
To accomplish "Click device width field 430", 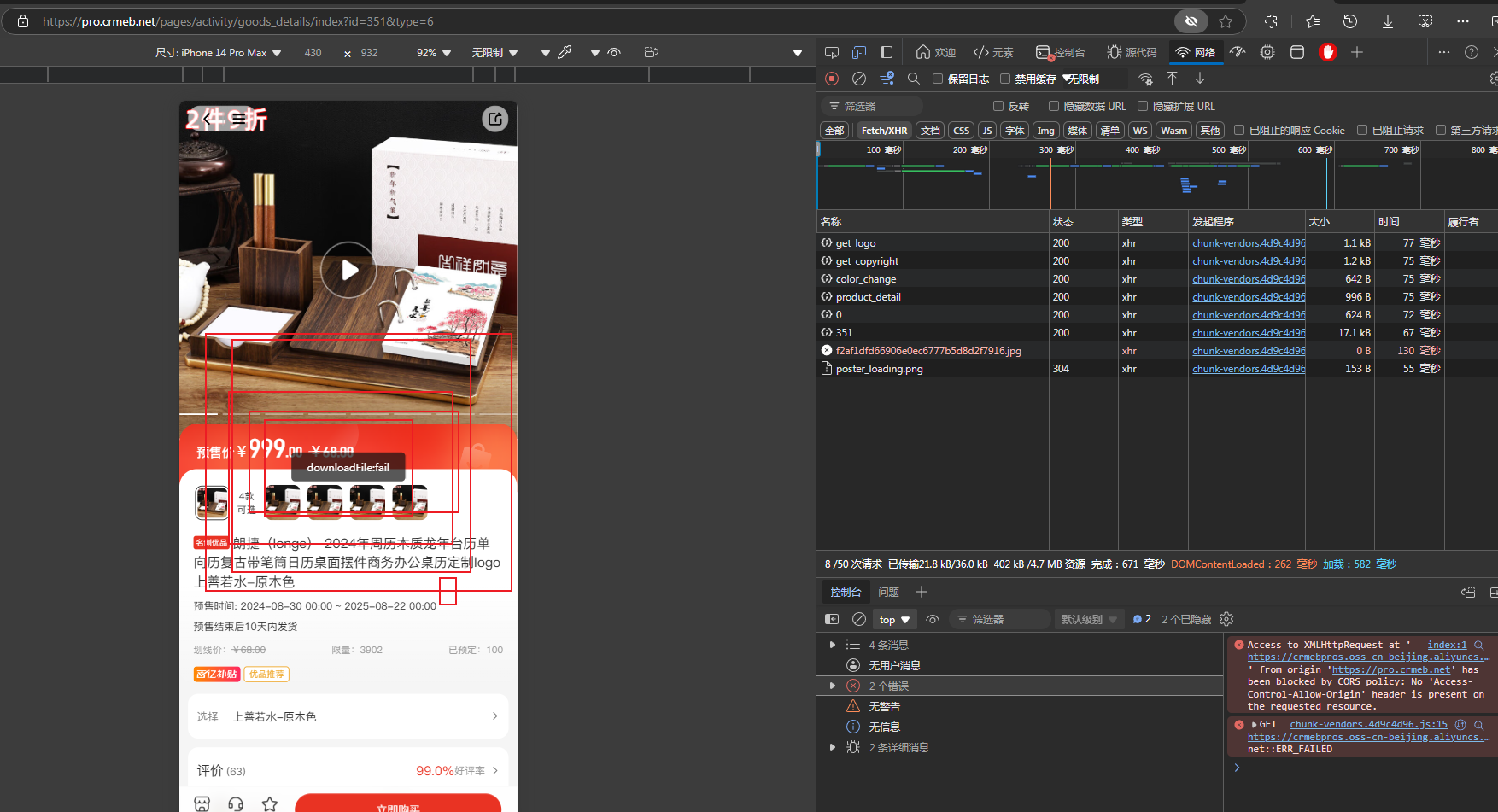I will [x=313, y=52].
